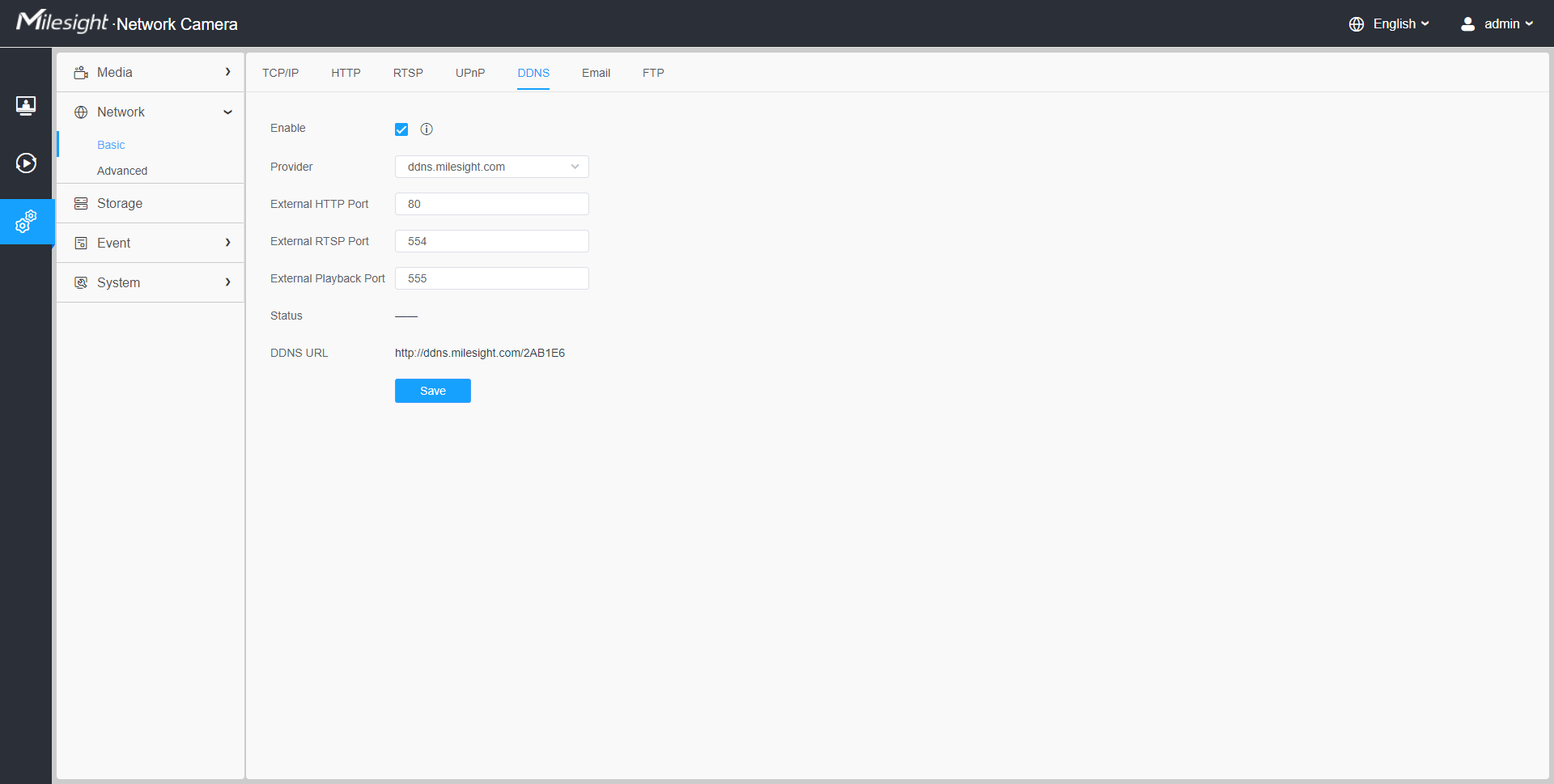
Task: Click the Storage disk icon
Action: (x=81, y=204)
